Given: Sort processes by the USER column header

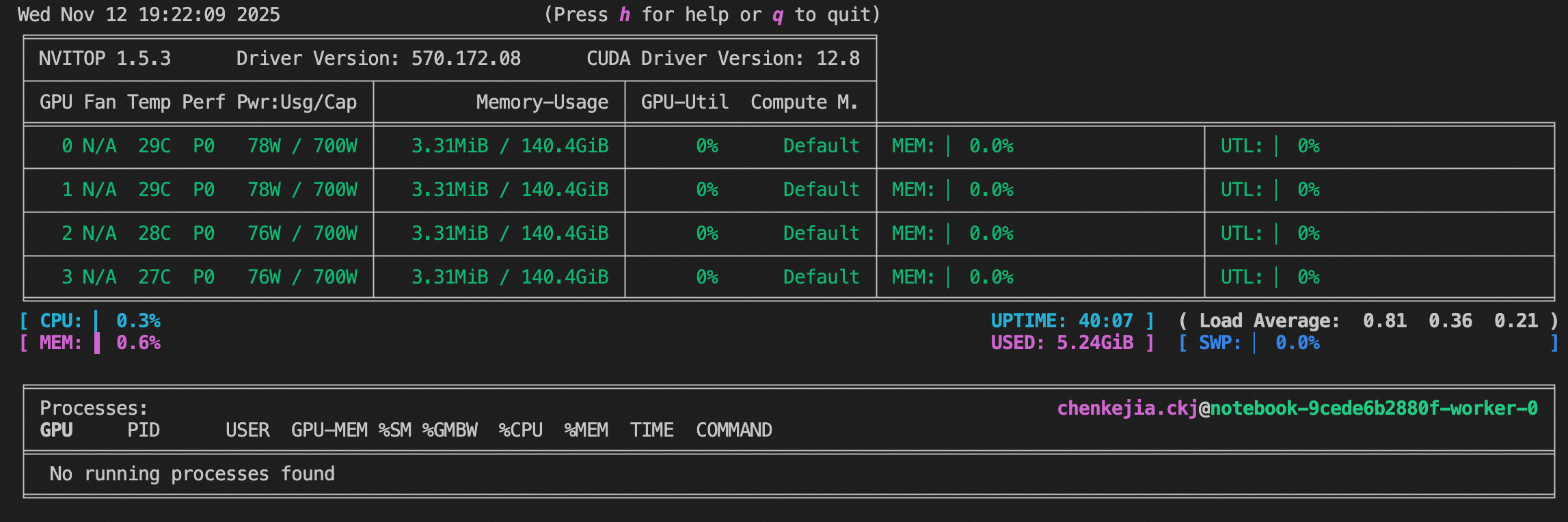Looking at the screenshot, I should [x=247, y=430].
